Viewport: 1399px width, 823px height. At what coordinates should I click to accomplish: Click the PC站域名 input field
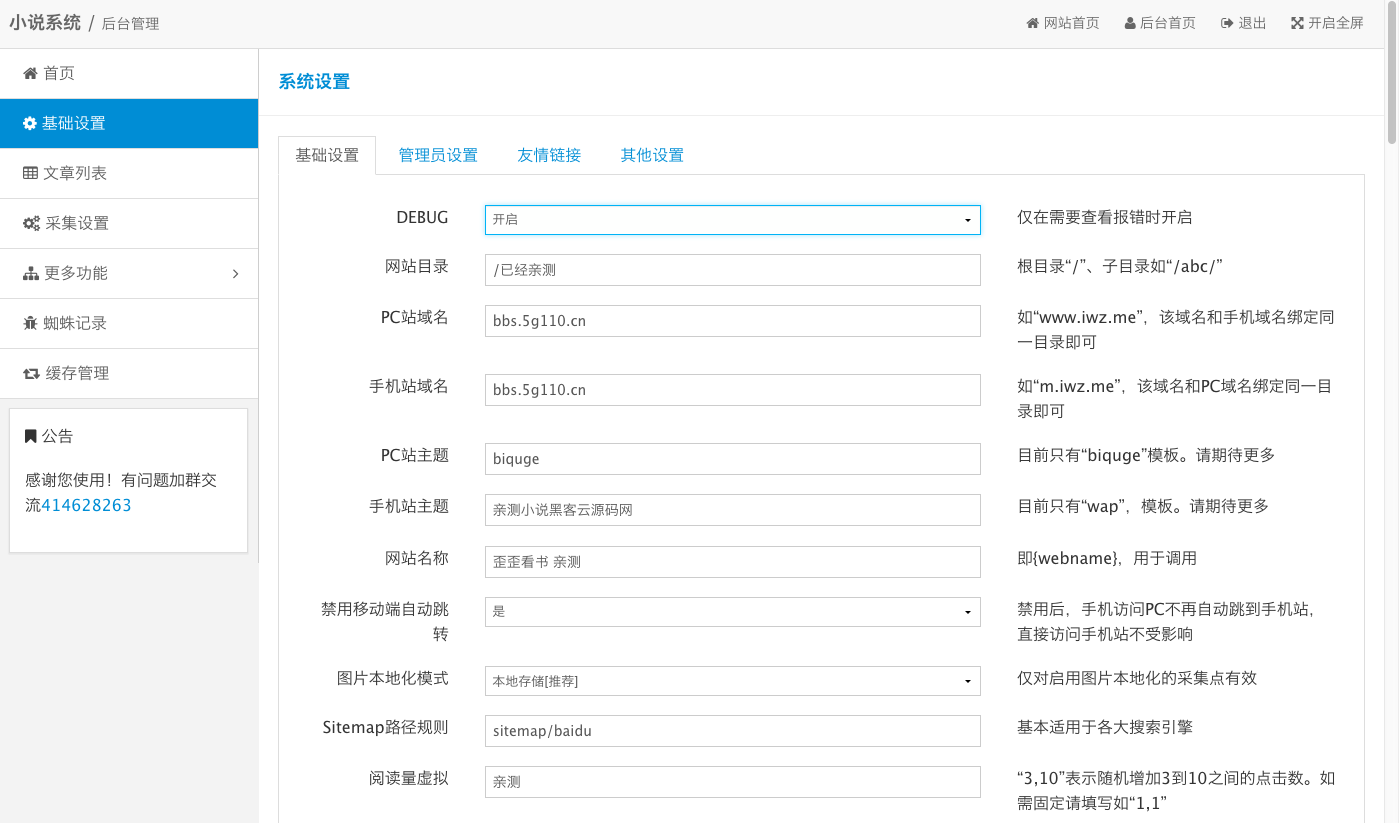[732, 321]
